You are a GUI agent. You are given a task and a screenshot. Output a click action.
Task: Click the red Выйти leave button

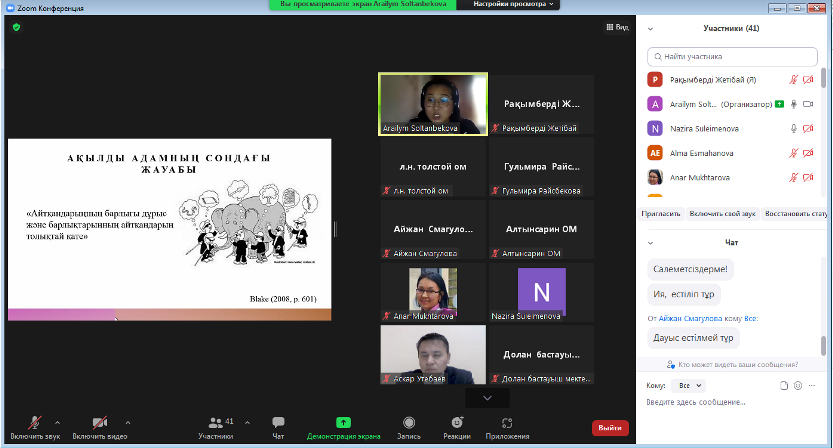tap(610, 428)
